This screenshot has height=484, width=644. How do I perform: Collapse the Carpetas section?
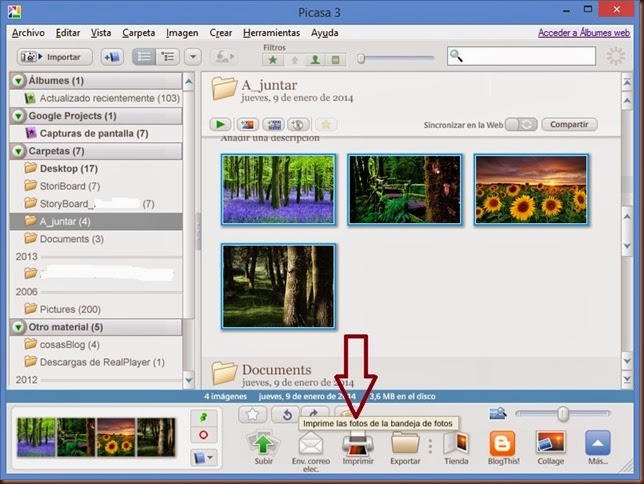tap(18, 151)
